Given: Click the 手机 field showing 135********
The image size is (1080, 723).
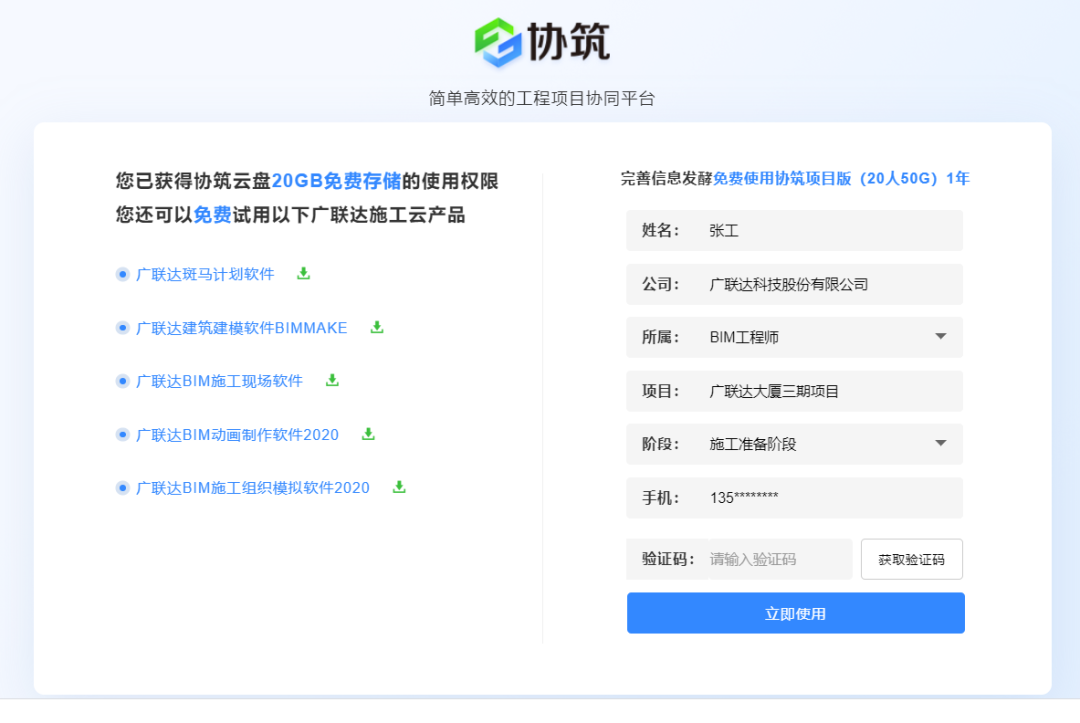Looking at the screenshot, I should pos(794,498).
